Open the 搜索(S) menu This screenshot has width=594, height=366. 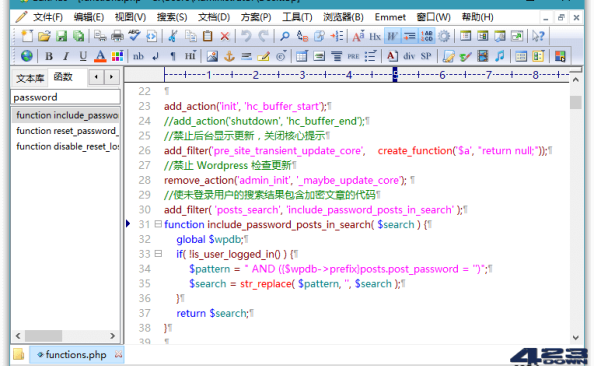(x=172, y=17)
